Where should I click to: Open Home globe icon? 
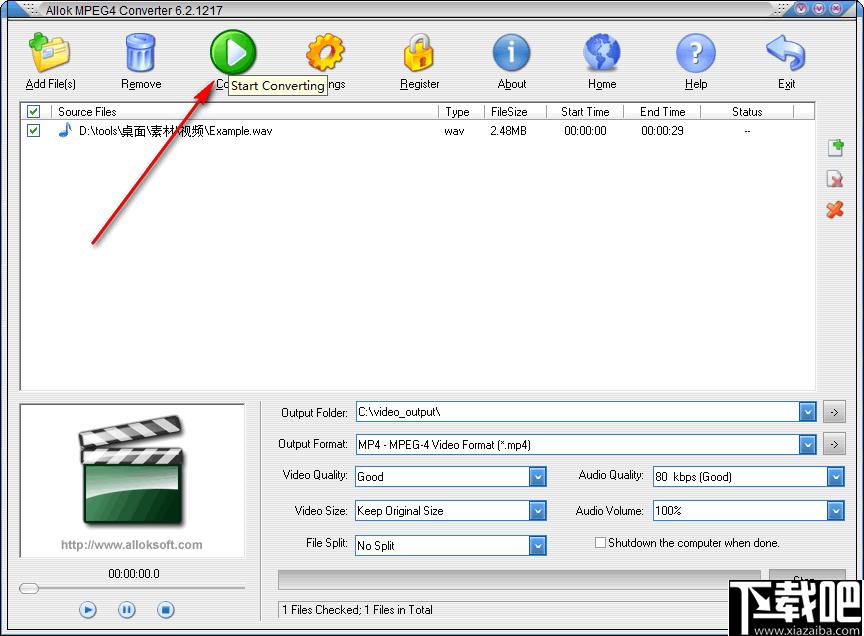(602, 52)
